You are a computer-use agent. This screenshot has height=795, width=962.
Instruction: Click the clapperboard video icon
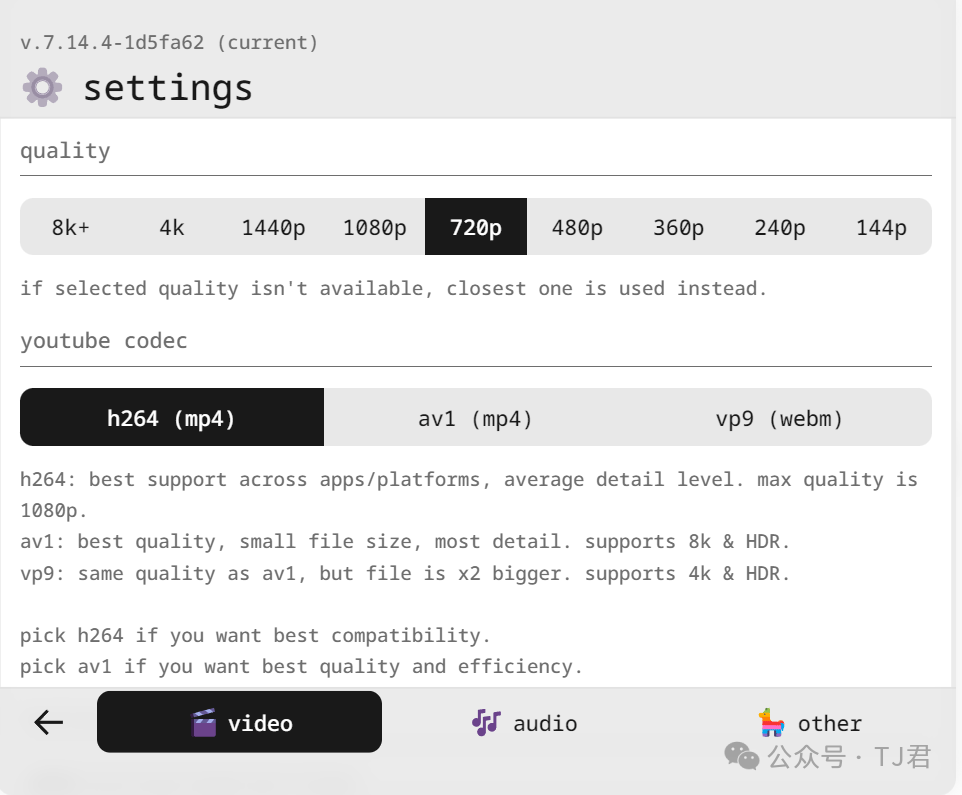click(x=204, y=722)
